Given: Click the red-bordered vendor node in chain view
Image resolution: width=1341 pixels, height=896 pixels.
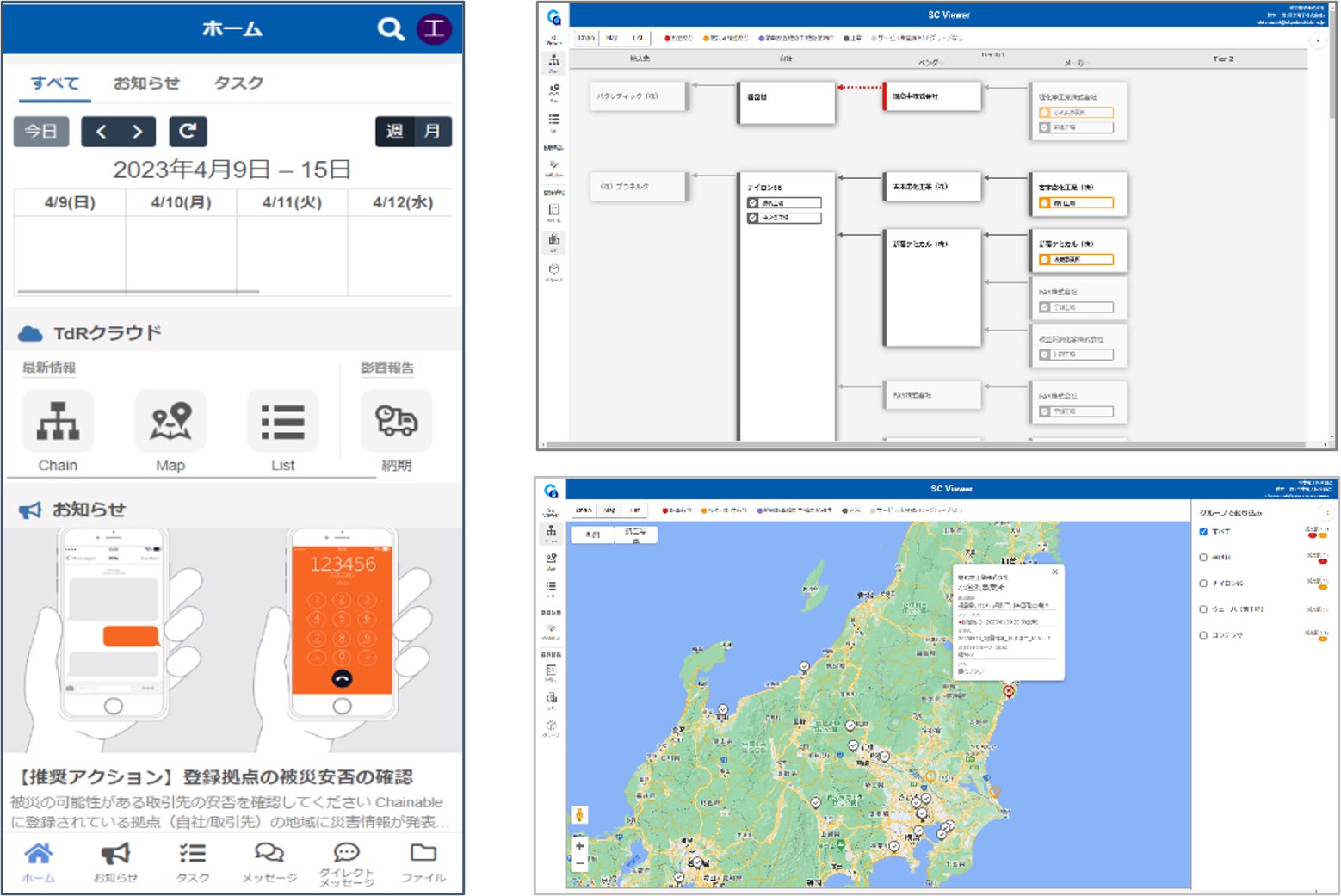Looking at the screenshot, I should pyautogui.click(x=931, y=96).
